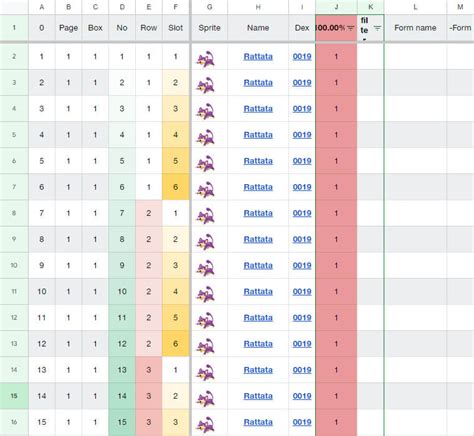Select row 1 header
474x436 pixels.
coord(14,28)
